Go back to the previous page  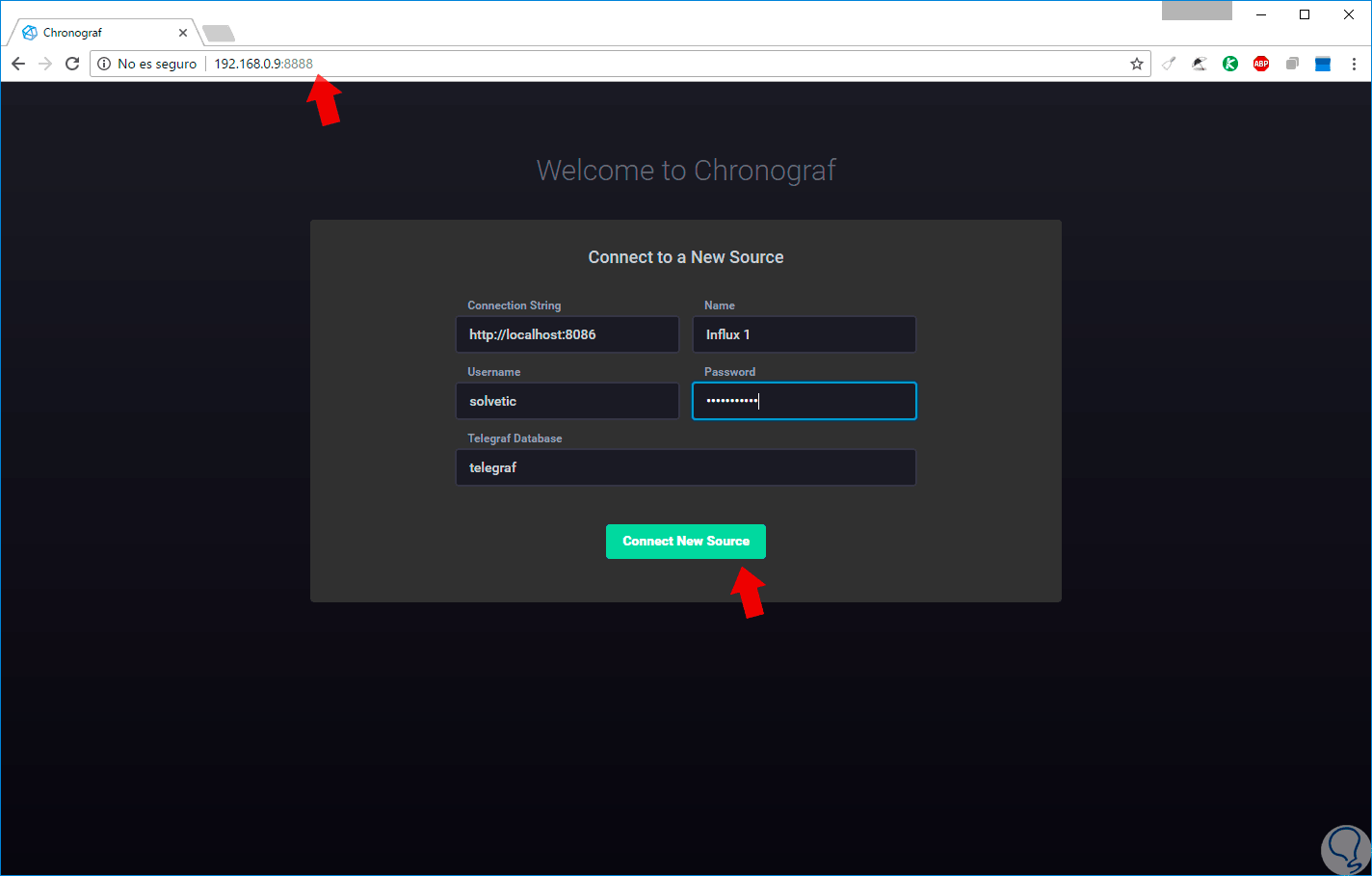click(x=18, y=64)
